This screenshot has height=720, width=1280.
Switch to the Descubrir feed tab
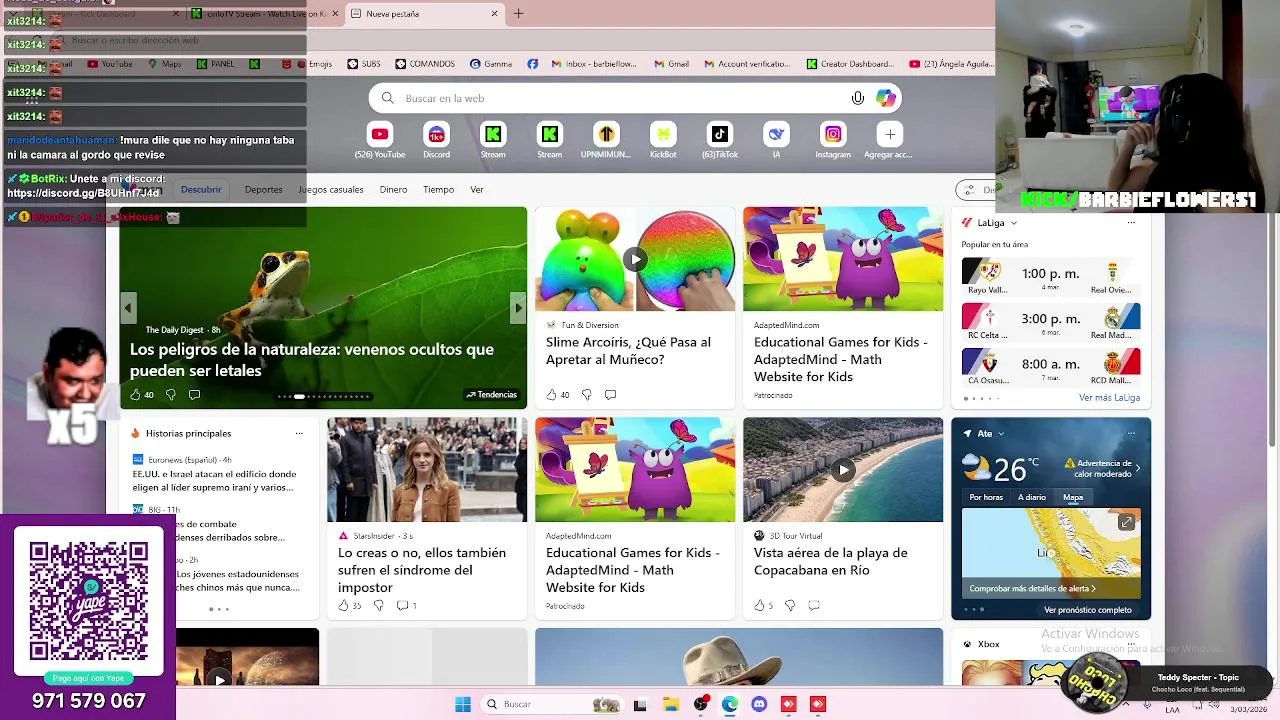201,189
